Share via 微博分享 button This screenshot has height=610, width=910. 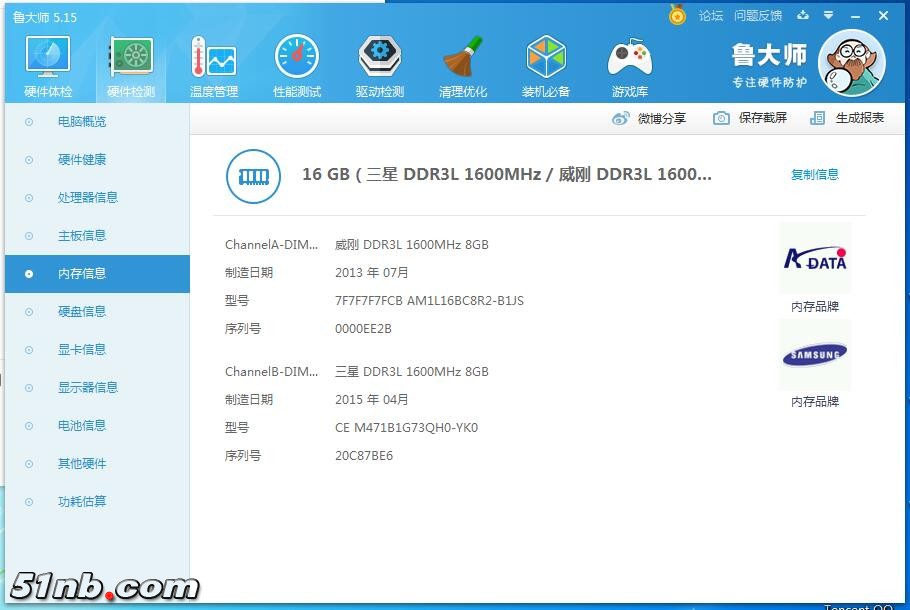click(x=650, y=118)
